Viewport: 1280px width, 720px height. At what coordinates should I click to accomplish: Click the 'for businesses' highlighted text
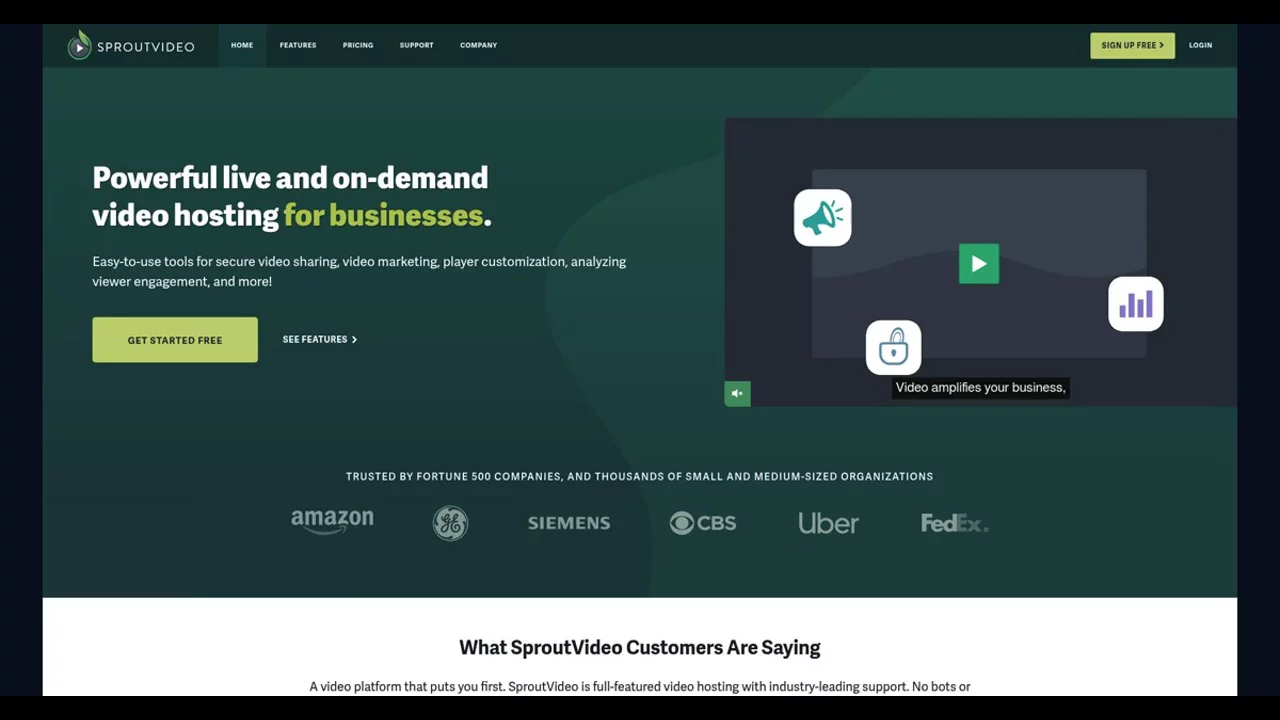383,216
